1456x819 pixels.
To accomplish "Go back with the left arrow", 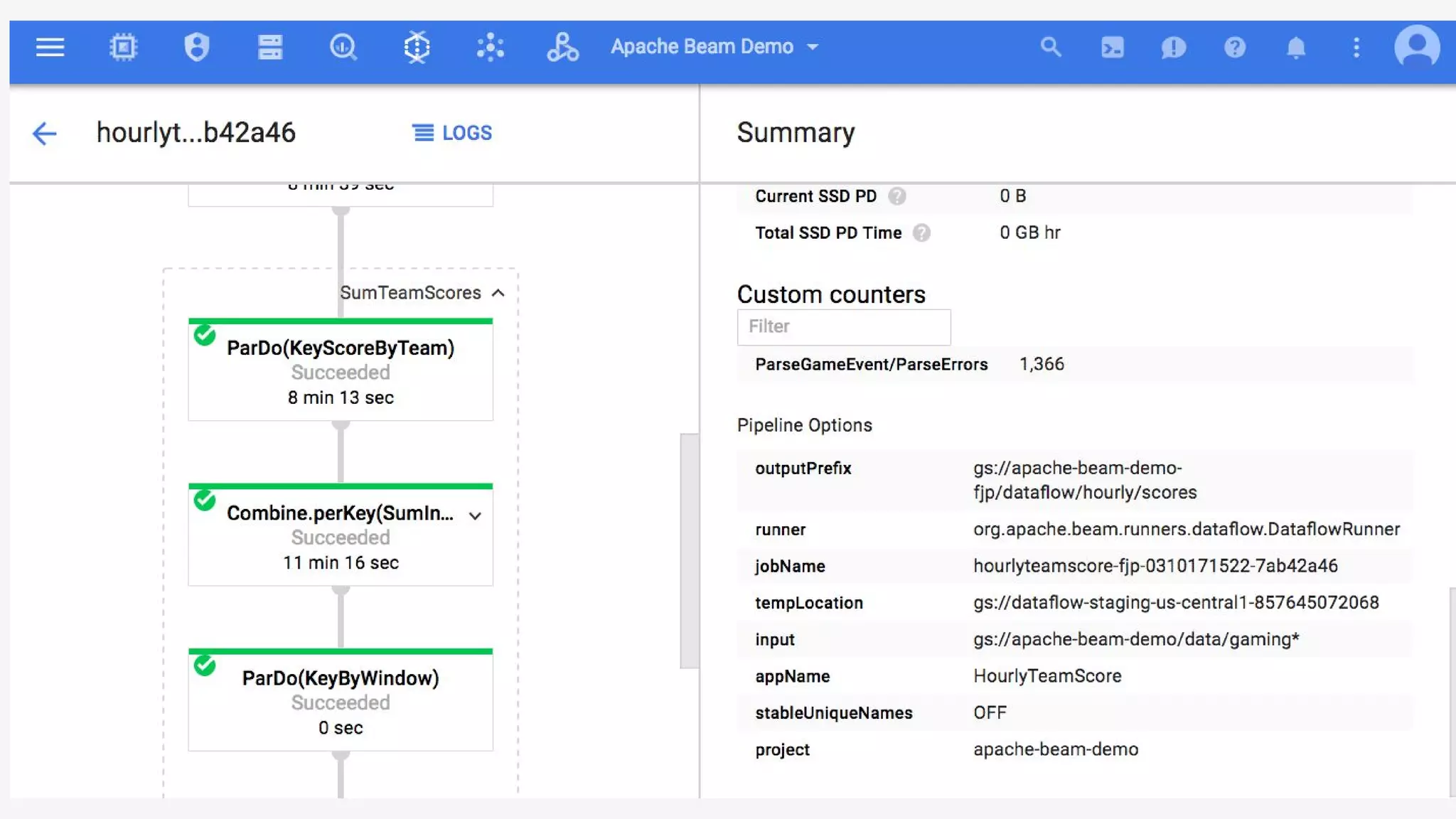I will click(44, 133).
